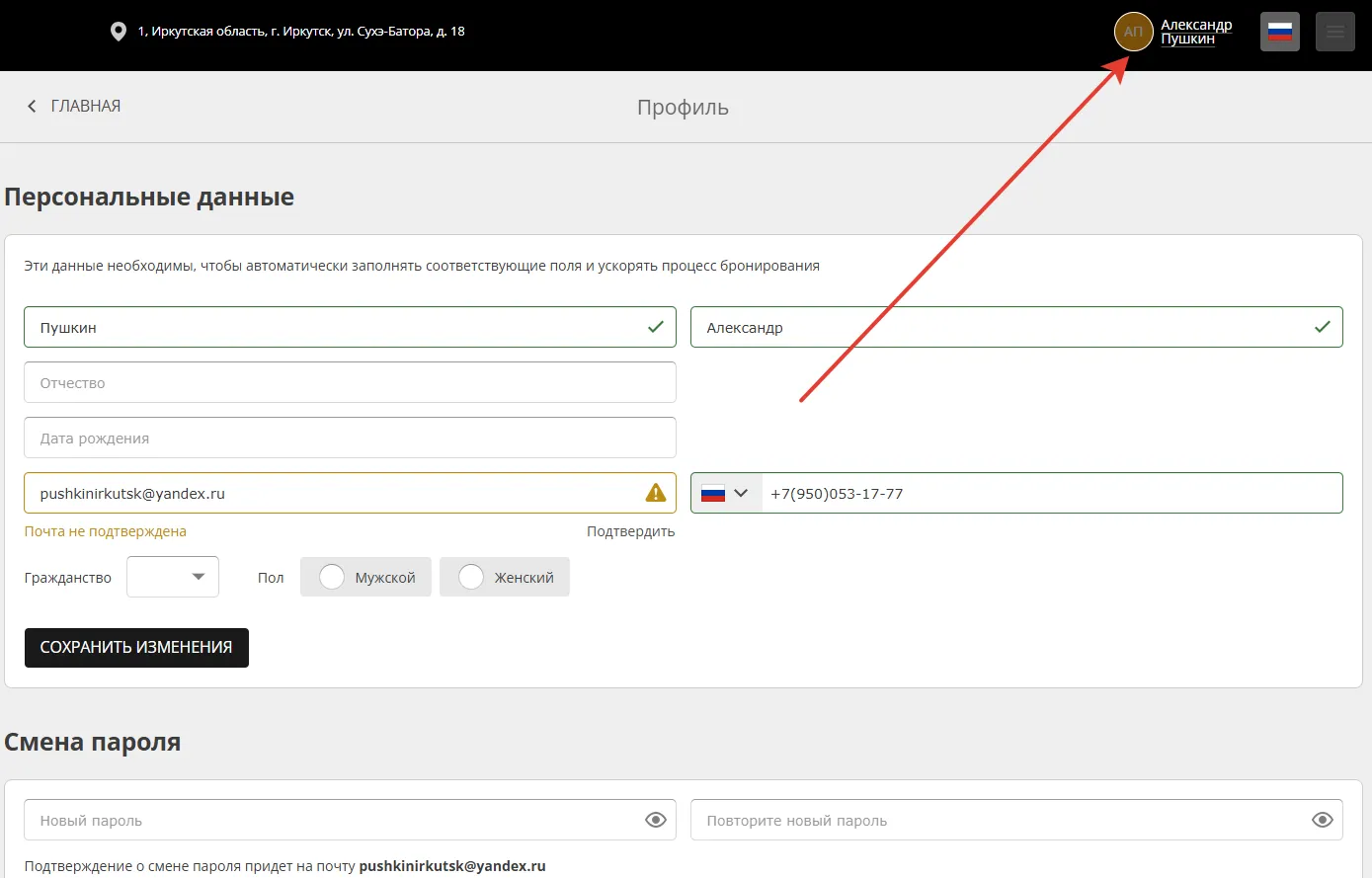Open the Гражданство dropdown
This screenshot has width=1372, height=878.
[173, 577]
